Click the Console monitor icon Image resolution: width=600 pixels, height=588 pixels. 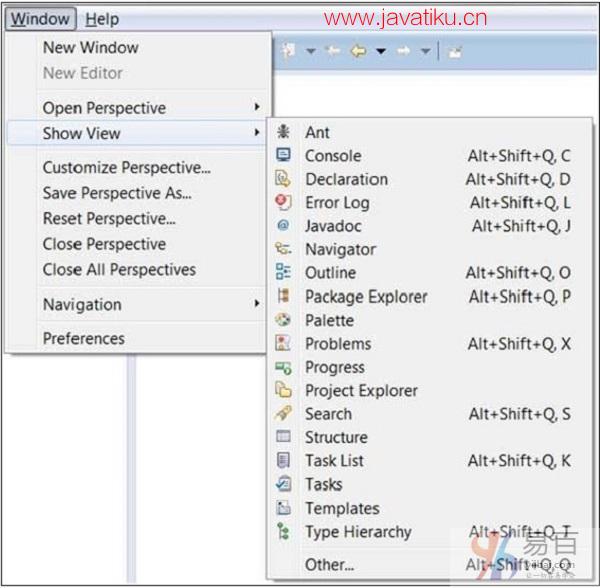[x=283, y=155]
